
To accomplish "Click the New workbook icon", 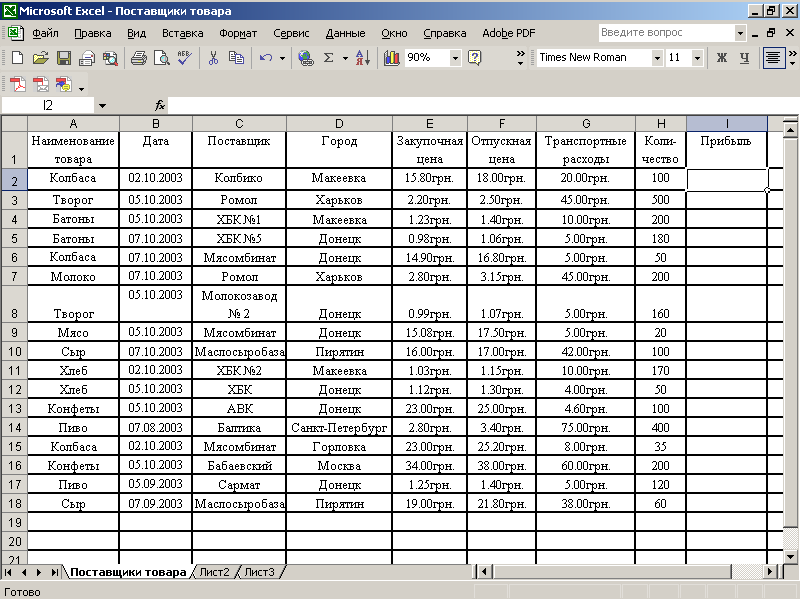I will click(17, 58).
